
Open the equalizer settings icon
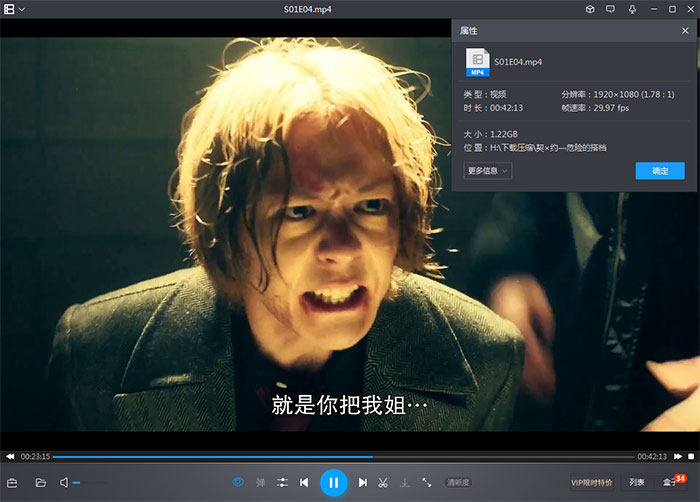point(283,483)
